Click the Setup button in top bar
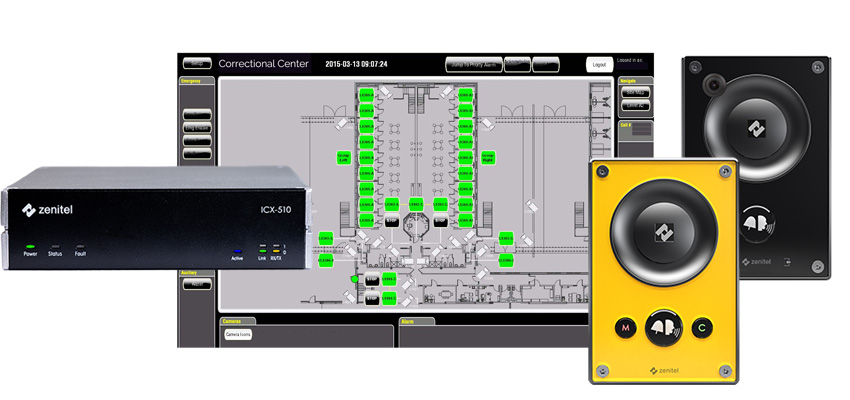 (196, 63)
